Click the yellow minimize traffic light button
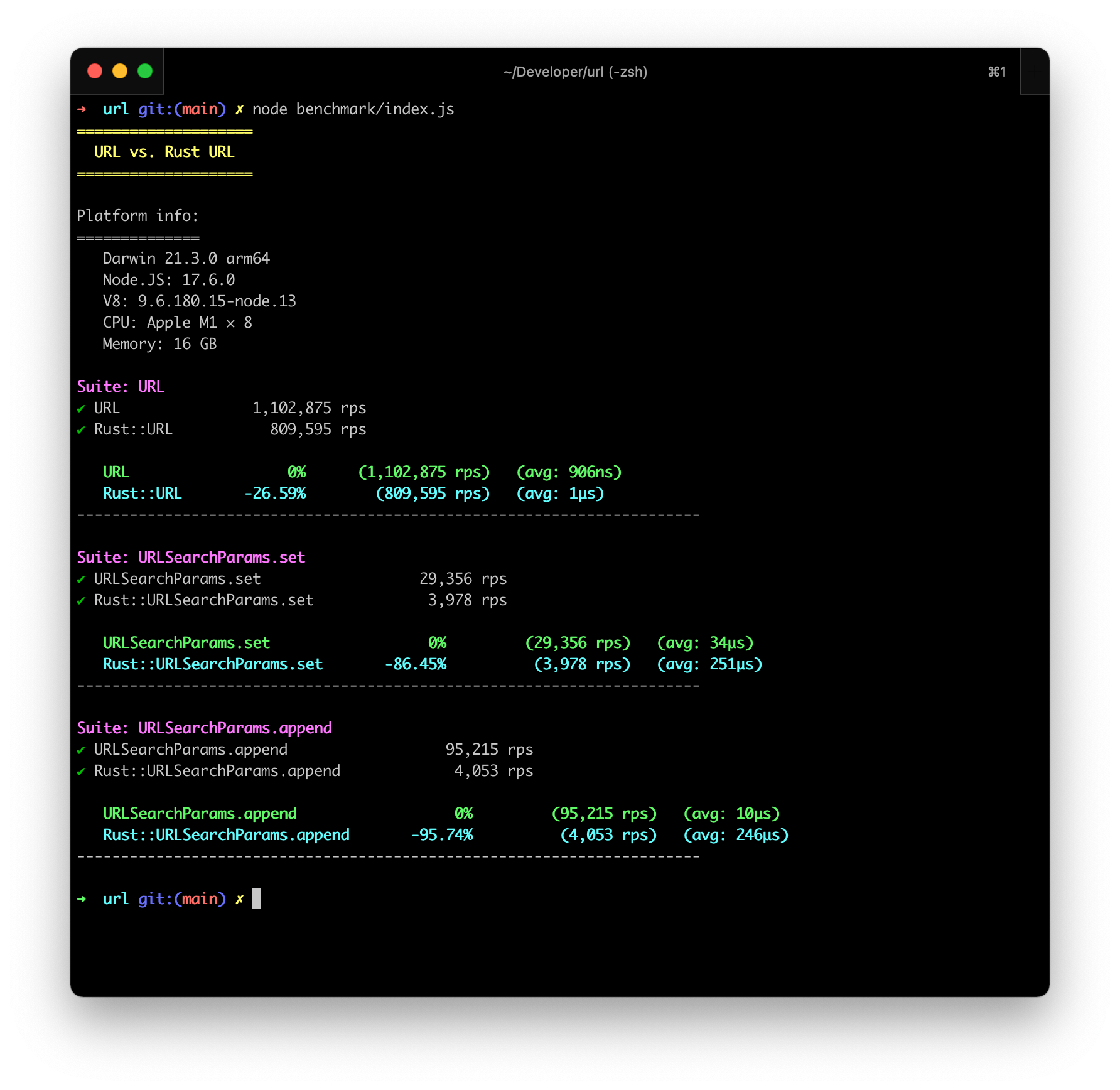Image resolution: width=1120 pixels, height=1090 pixels. 119,71
